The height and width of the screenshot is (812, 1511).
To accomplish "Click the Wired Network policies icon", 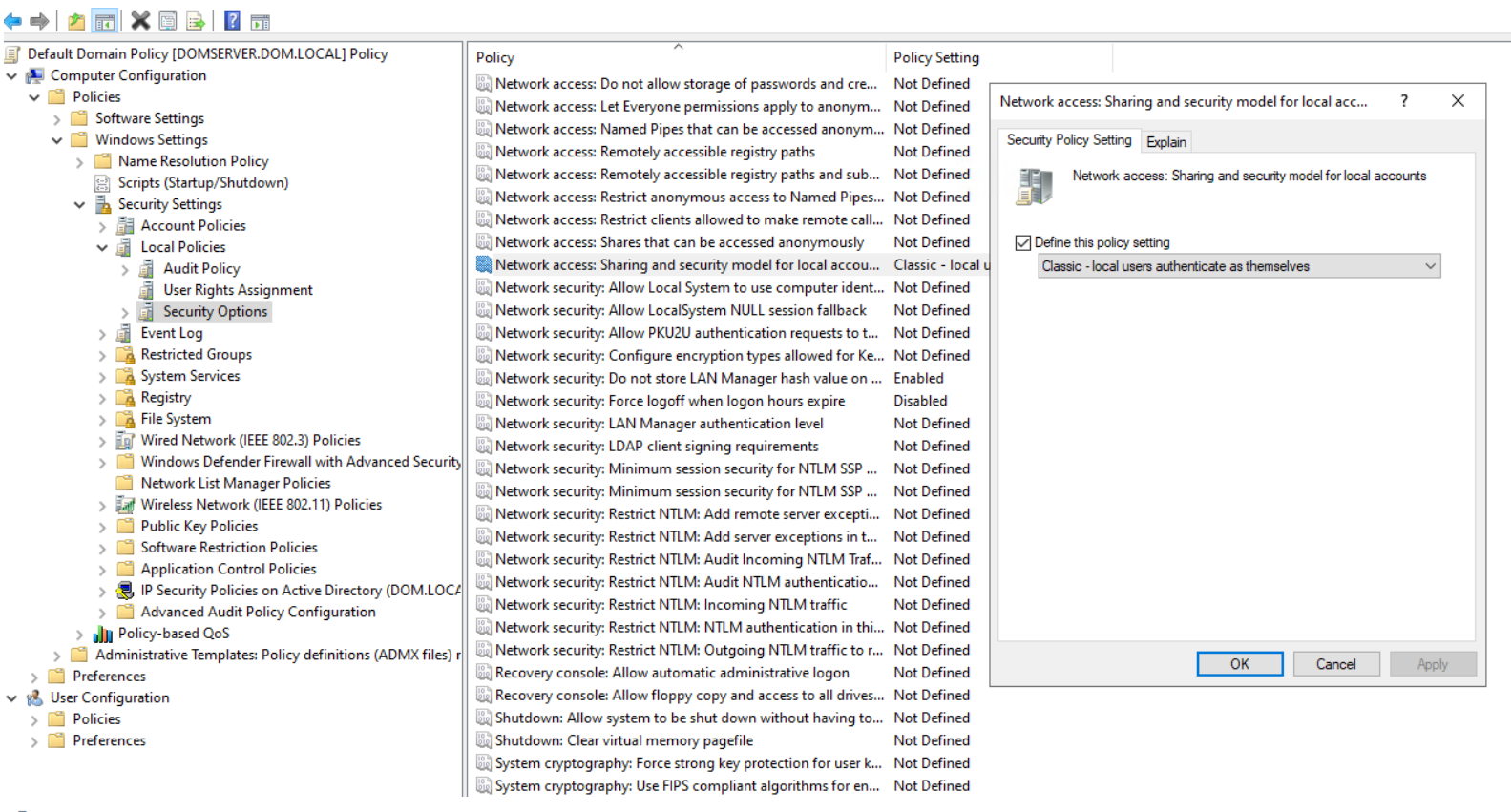I will (x=125, y=440).
